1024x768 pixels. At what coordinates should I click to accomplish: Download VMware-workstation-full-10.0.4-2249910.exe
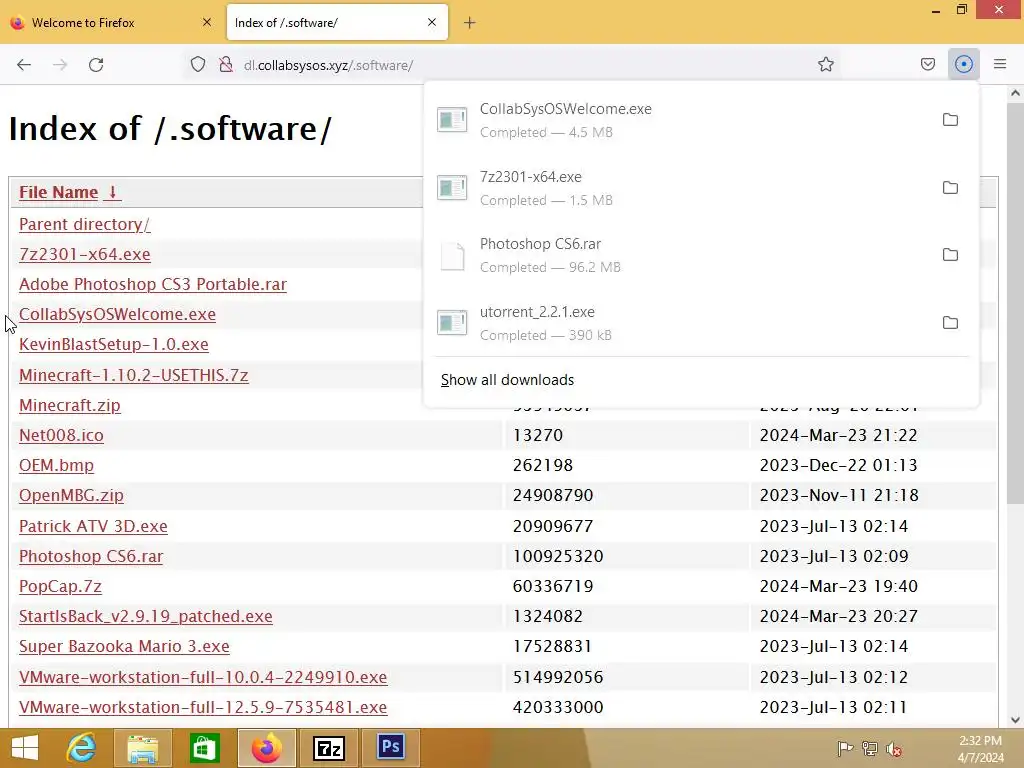203,677
